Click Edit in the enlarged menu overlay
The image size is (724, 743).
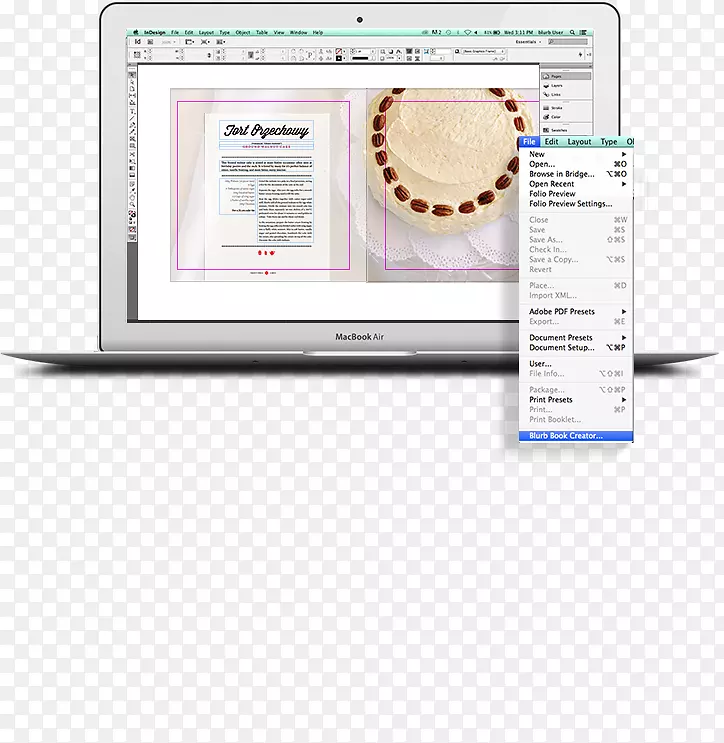pyautogui.click(x=551, y=142)
